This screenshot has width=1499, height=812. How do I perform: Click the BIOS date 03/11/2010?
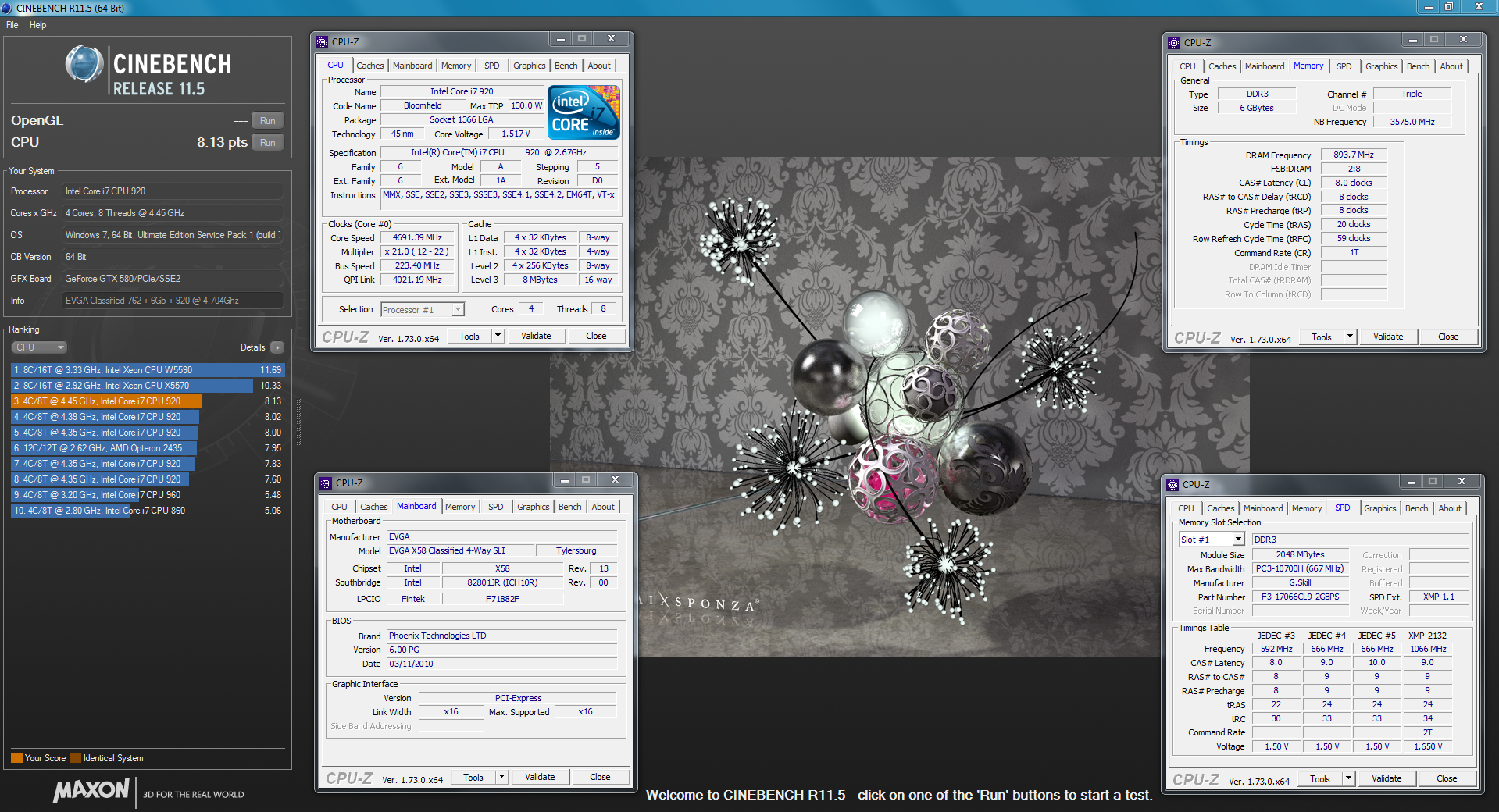tap(501, 664)
